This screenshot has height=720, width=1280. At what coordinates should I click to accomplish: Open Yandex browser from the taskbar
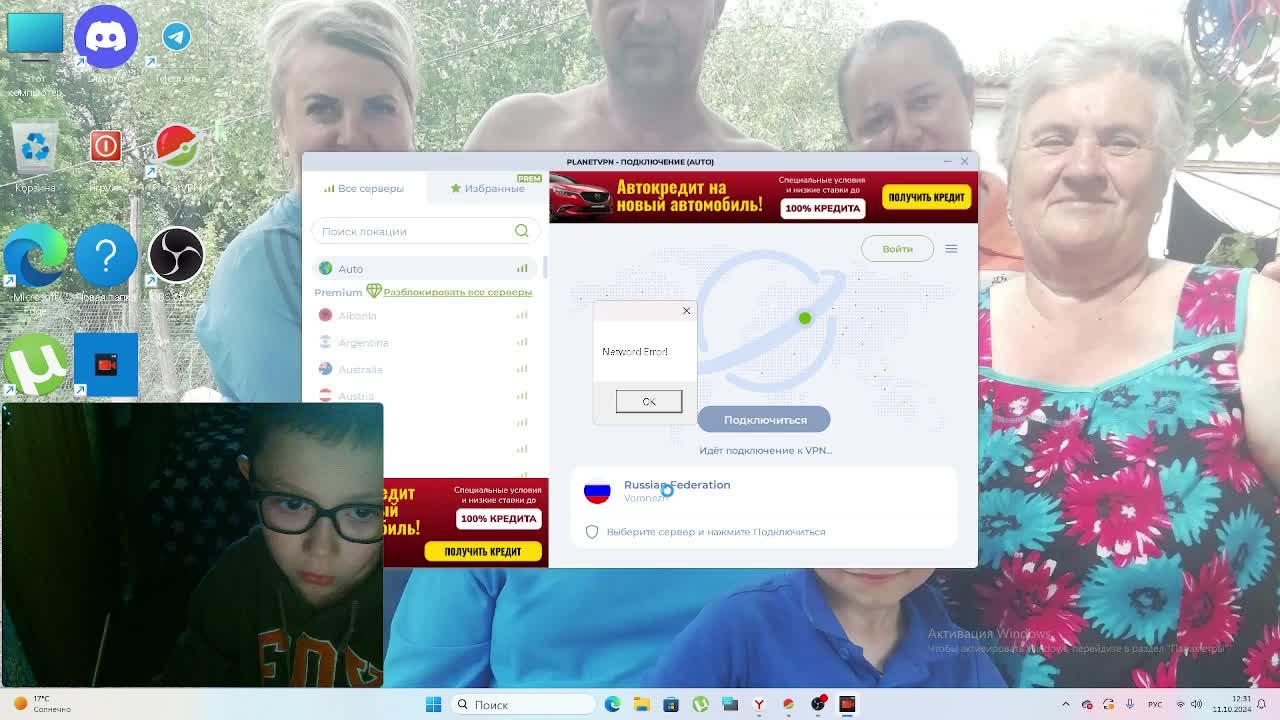[759, 704]
